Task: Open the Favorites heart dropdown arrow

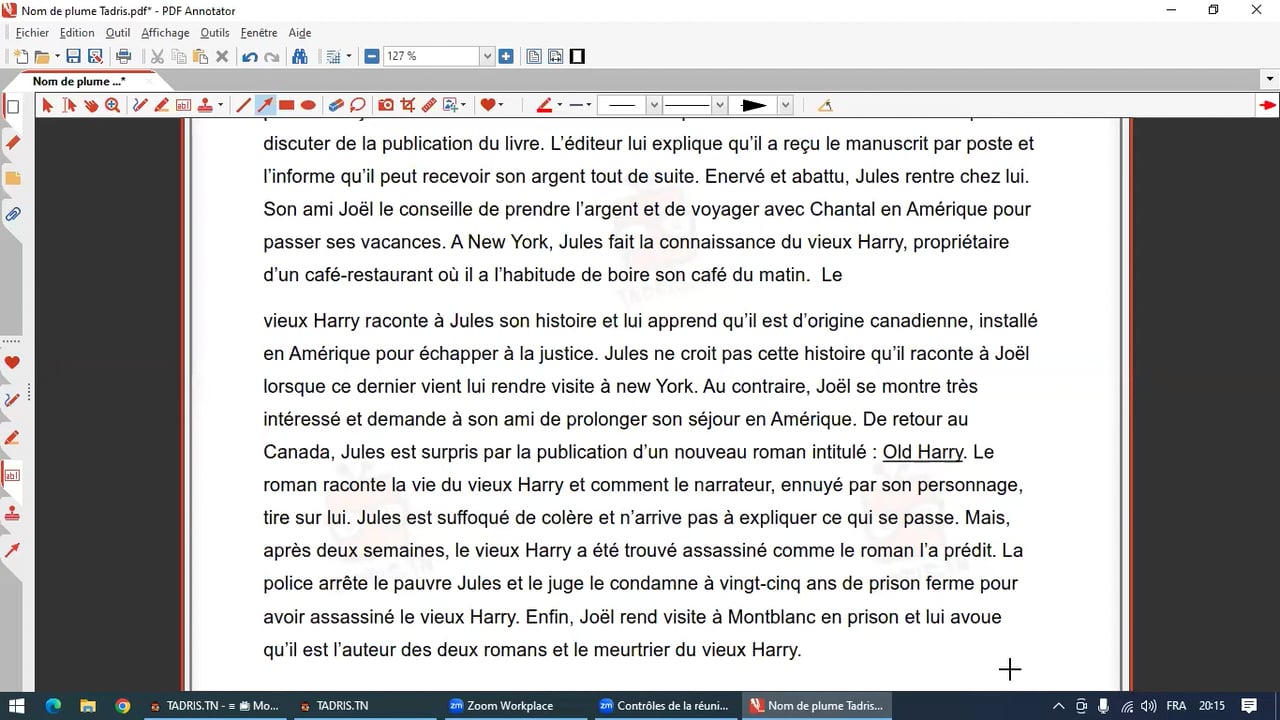Action: click(500, 105)
